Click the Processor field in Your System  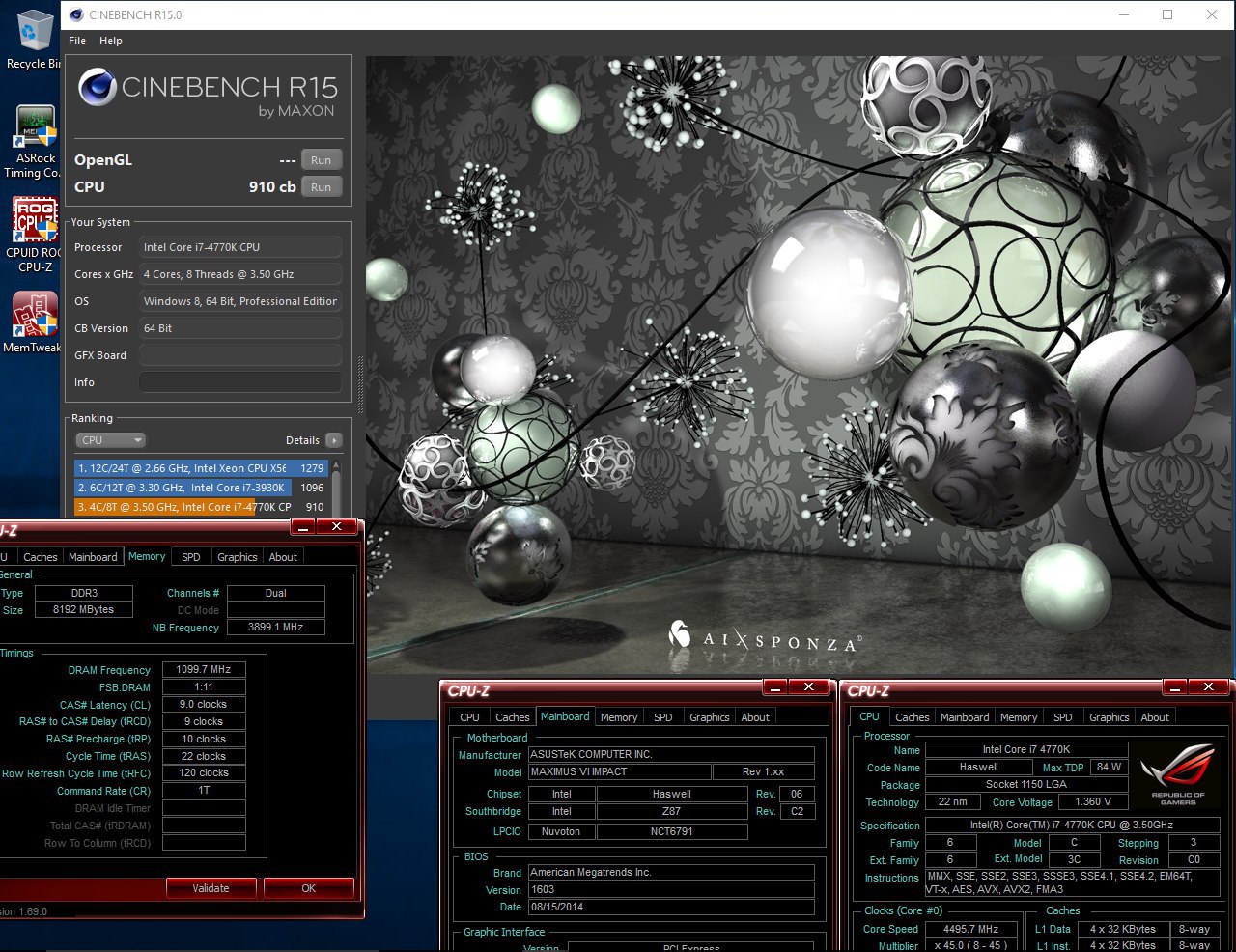click(240, 247)
